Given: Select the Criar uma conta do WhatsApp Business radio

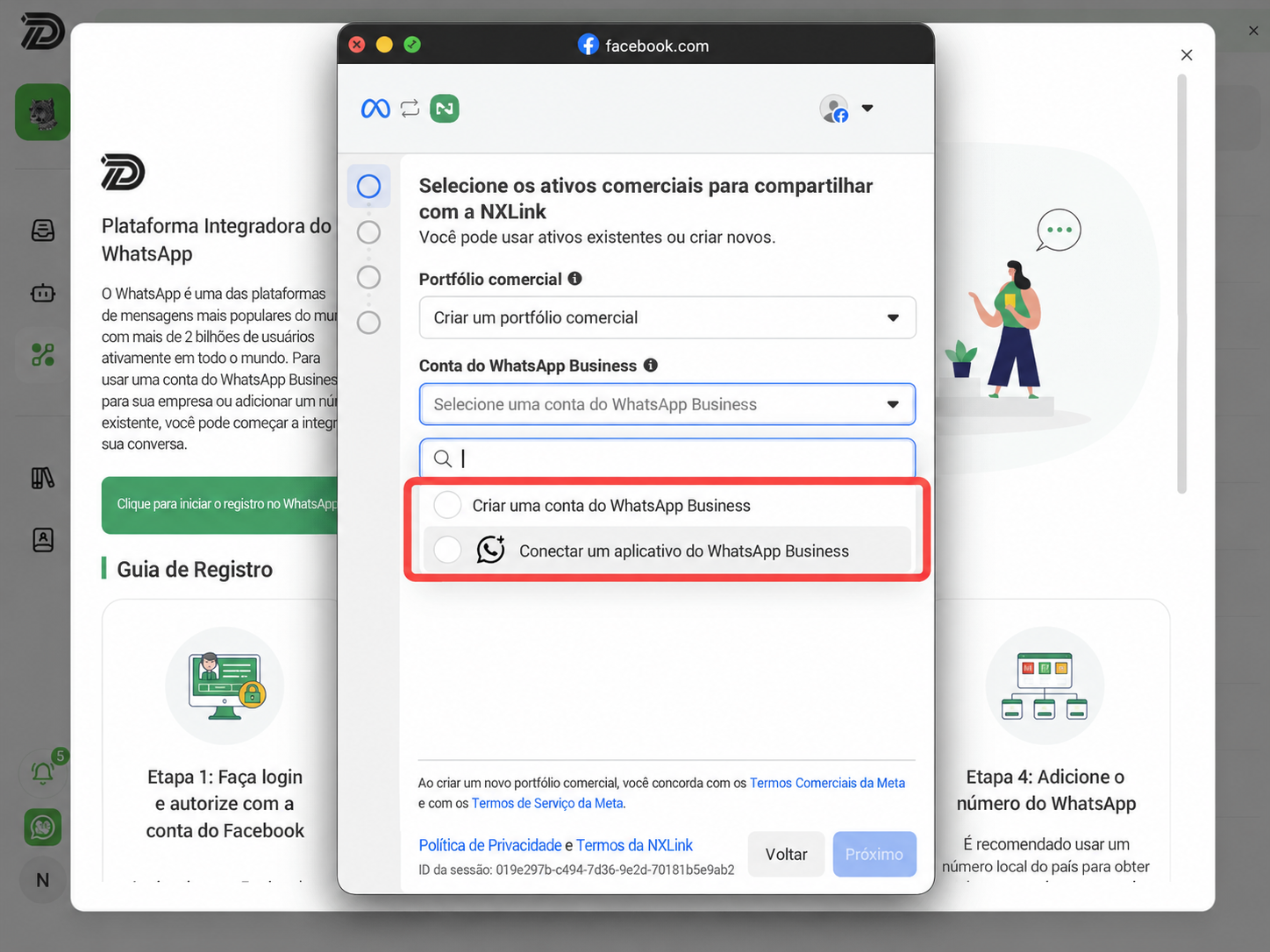Looking at the screenshot, I should pos(447,505).
